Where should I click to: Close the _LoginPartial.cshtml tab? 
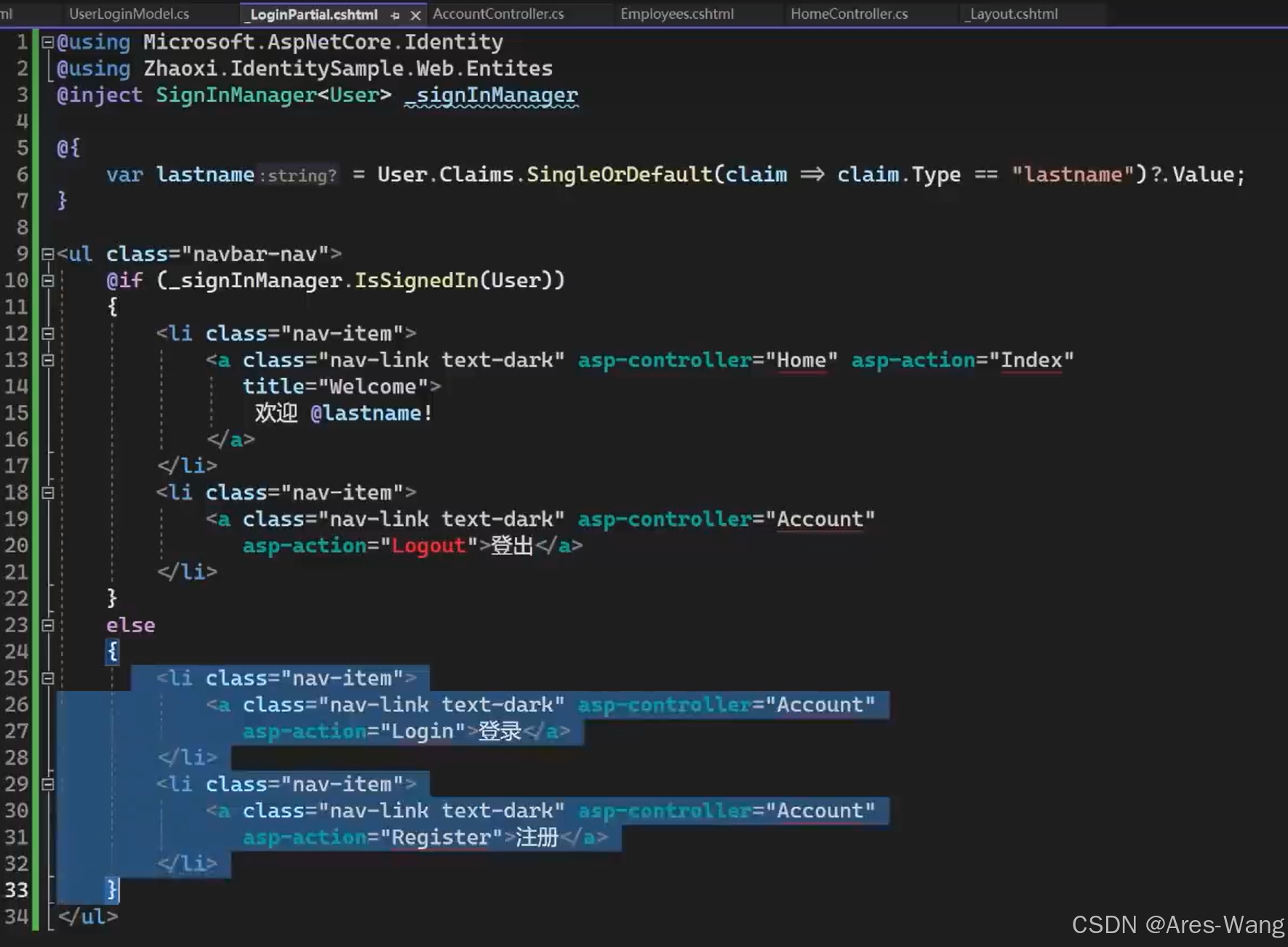(415, 14)
